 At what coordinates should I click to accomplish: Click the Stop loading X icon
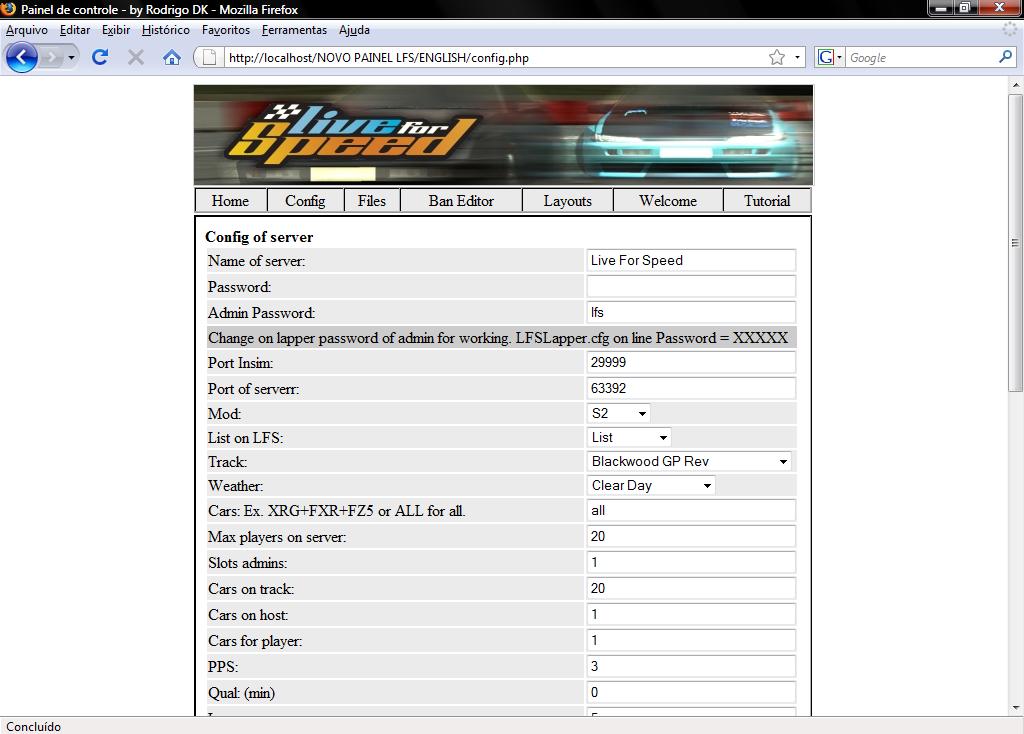[136, 57]
